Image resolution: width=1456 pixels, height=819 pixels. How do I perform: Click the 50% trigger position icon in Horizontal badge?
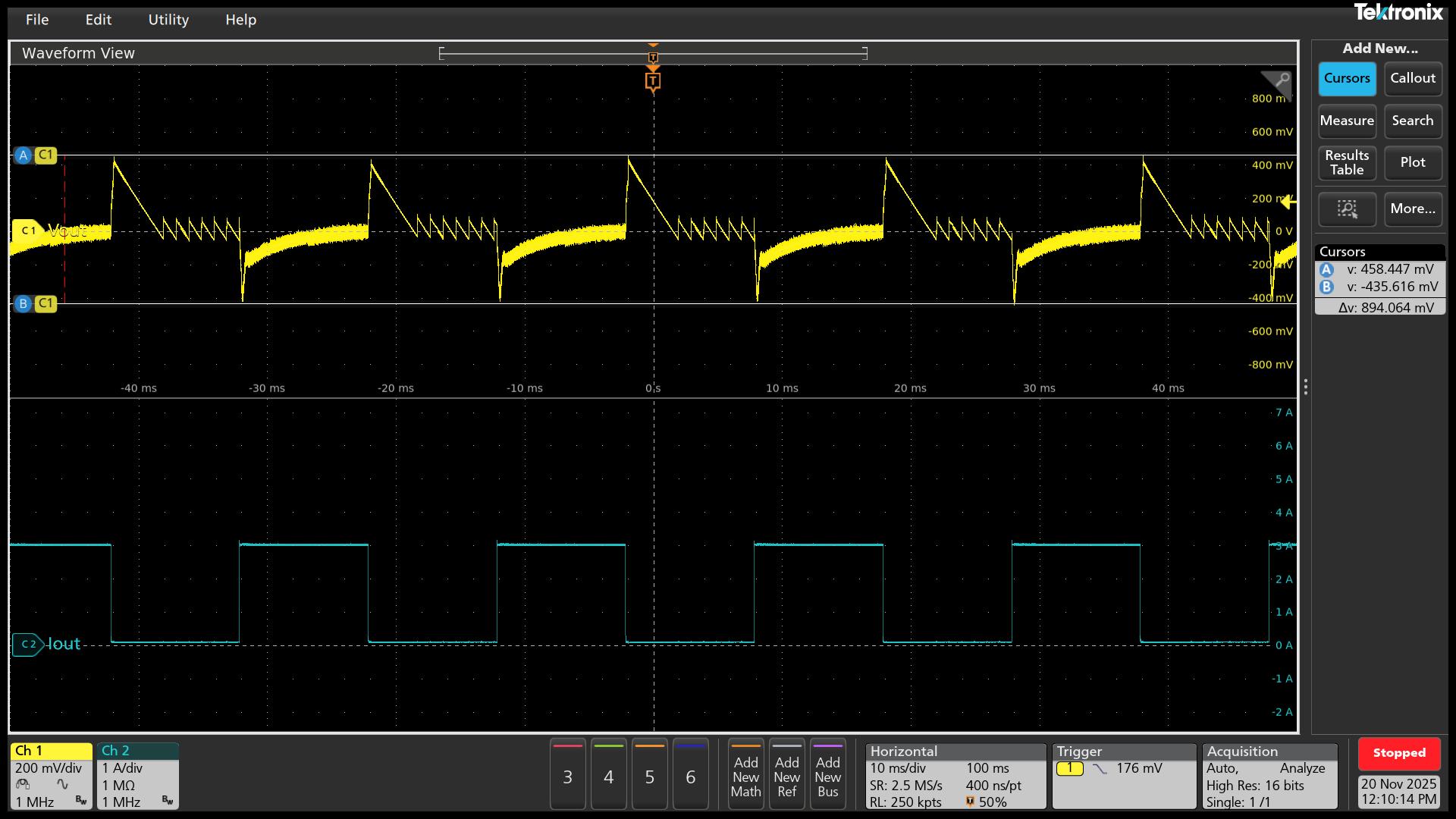click(x=970, y=801)
